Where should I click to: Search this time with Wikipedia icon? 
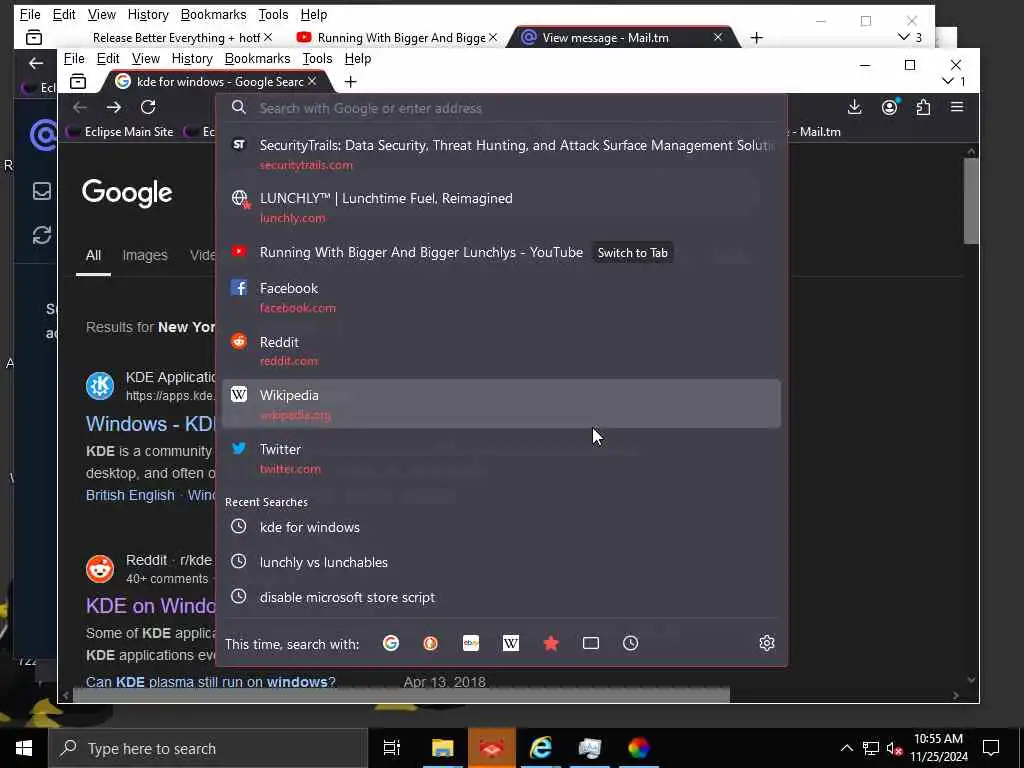(x=511, y=643)
